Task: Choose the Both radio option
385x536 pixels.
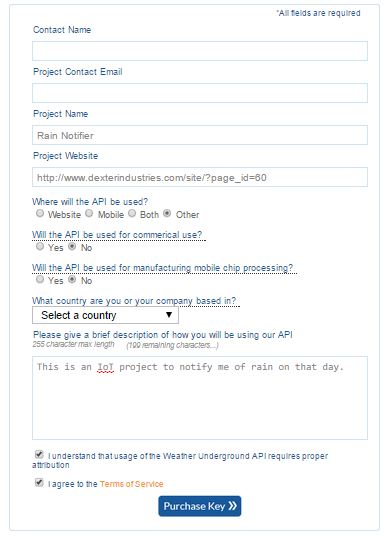Action: pos(132,213)
